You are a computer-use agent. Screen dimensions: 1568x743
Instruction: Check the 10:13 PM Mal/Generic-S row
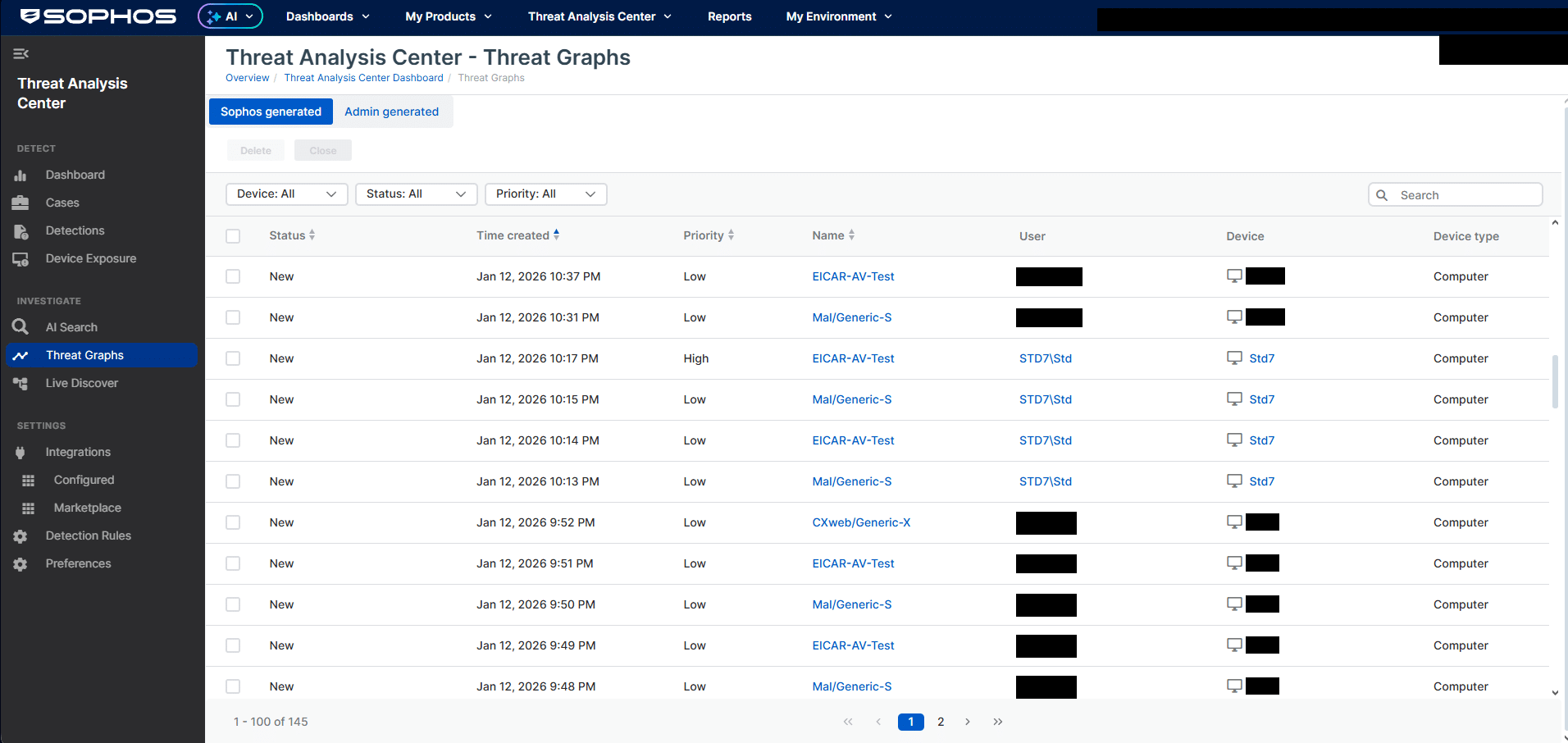click(x=233, y=481)
